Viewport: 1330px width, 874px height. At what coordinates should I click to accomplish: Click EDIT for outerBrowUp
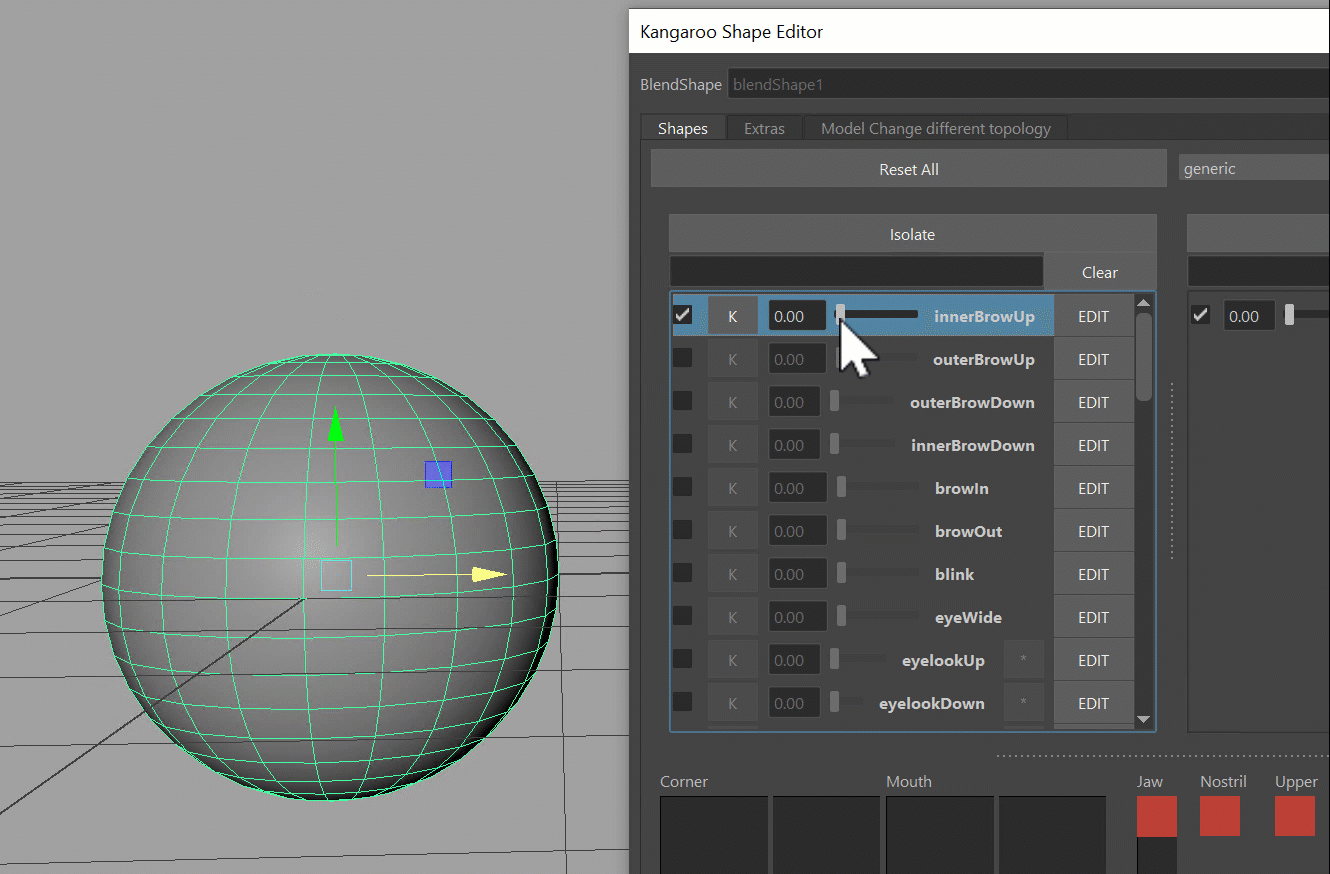(x=1094, y=359)
